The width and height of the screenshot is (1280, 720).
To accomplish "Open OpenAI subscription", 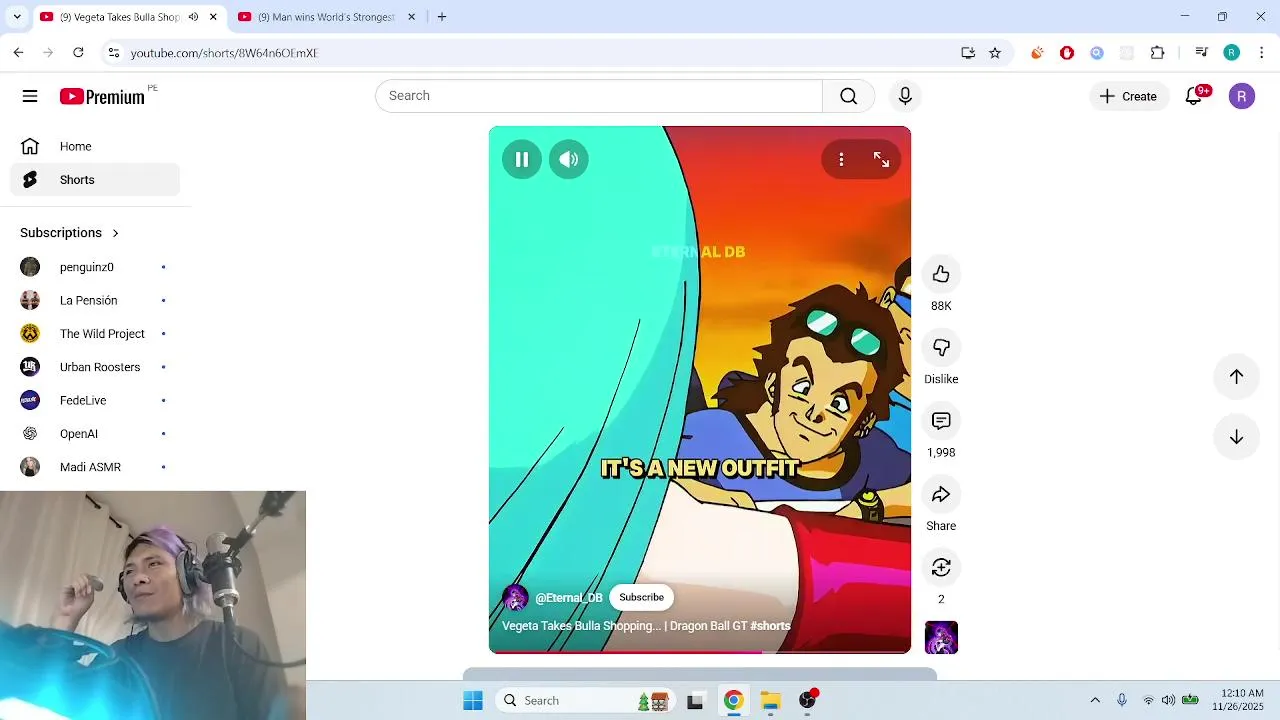I will pos(95,434).
